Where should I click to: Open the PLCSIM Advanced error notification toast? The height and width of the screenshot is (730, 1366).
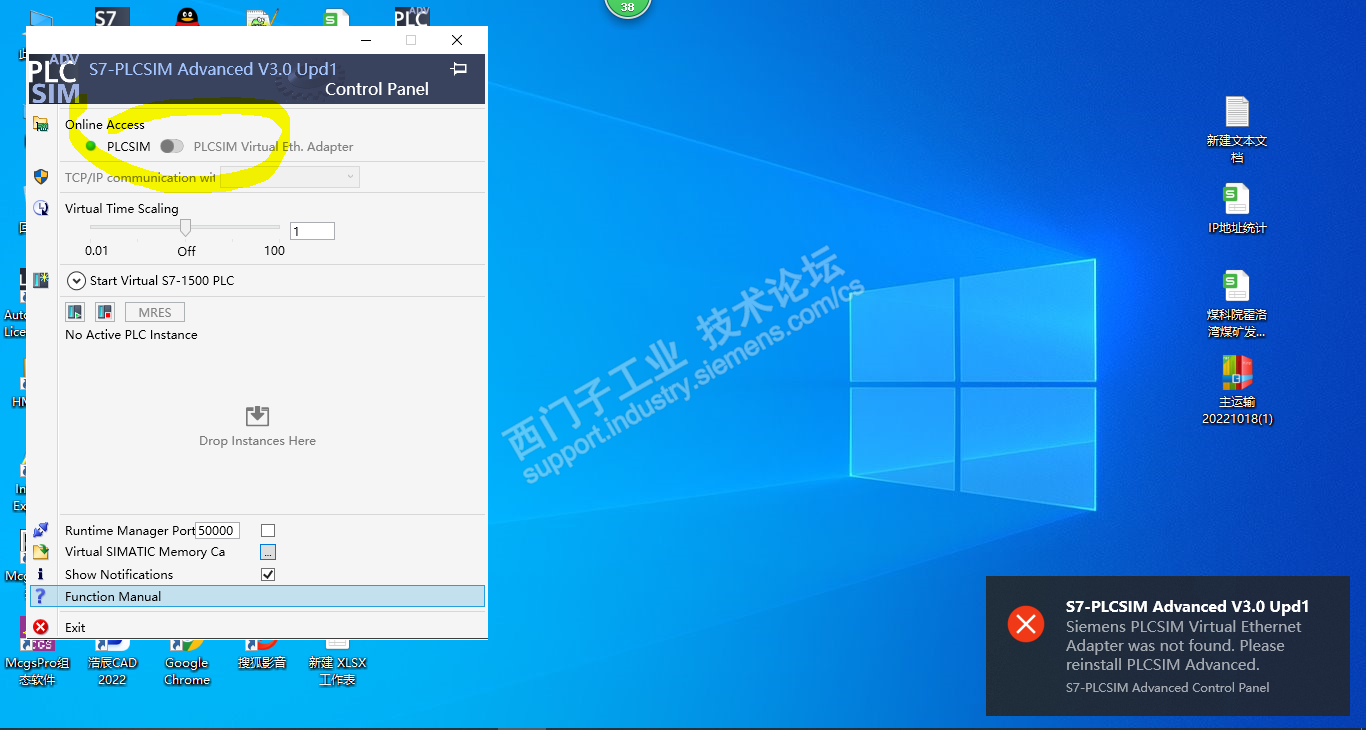coord(1167,646)
